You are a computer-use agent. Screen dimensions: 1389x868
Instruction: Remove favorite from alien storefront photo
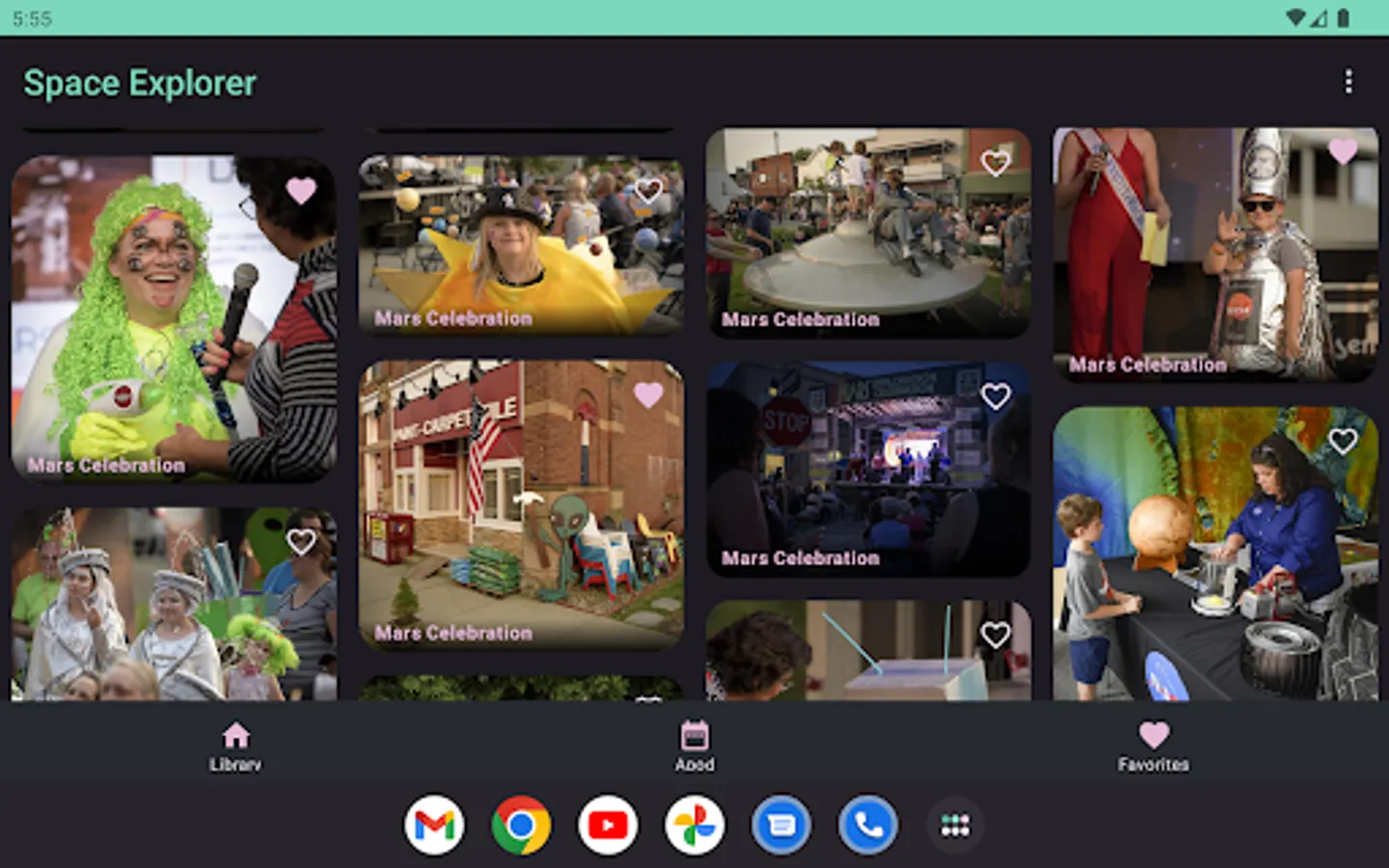[x=648, y=395]
